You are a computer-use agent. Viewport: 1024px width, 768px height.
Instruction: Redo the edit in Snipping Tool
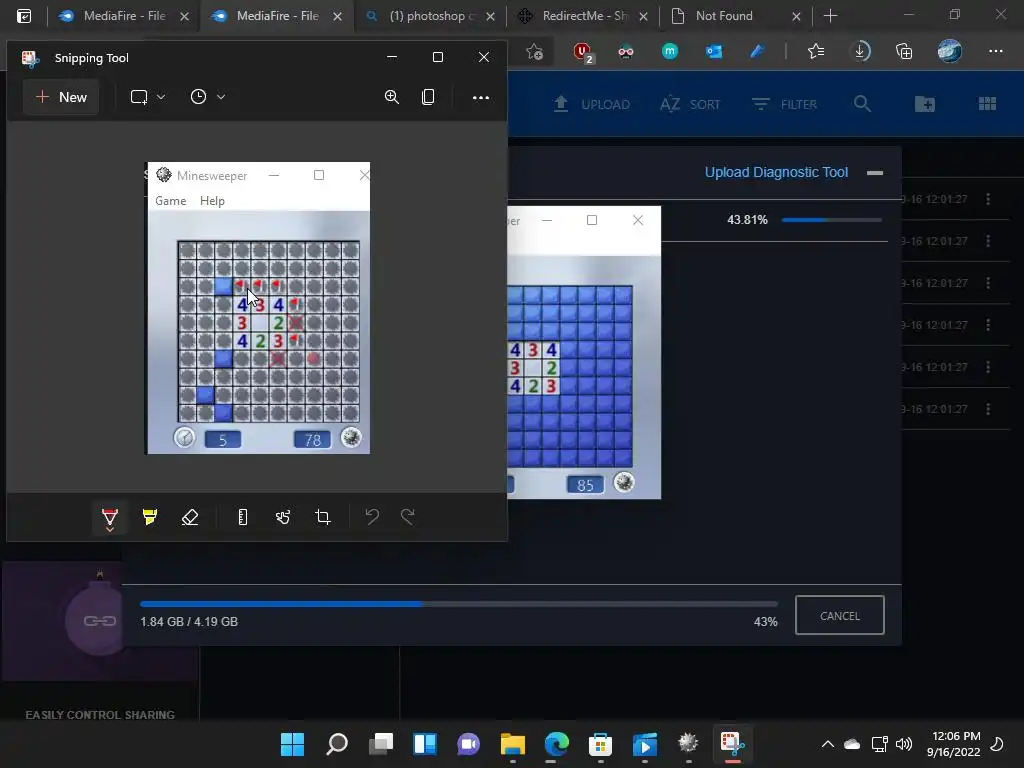(408, 517)
